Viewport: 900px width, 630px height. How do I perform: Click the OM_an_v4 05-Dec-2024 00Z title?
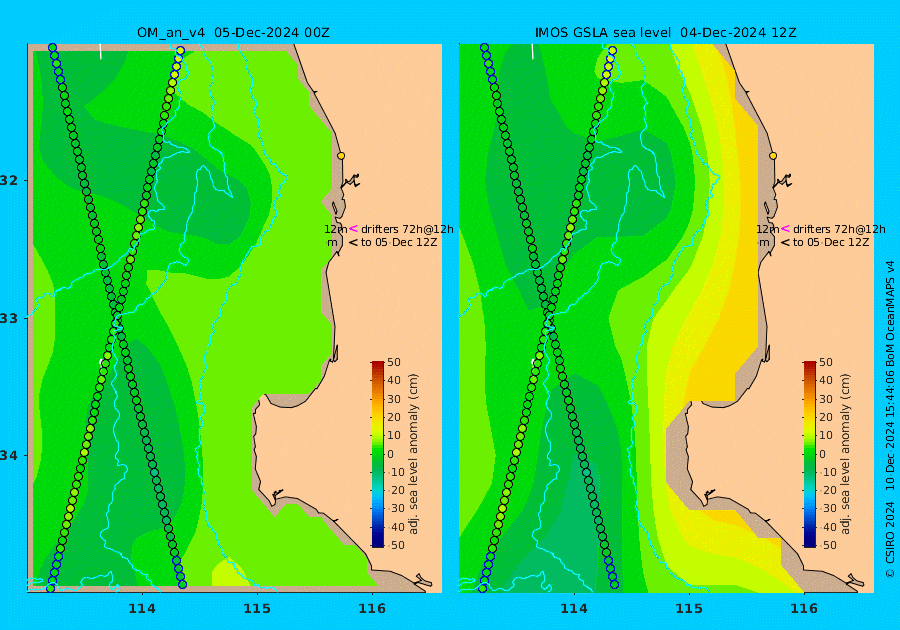pos(233,33)
